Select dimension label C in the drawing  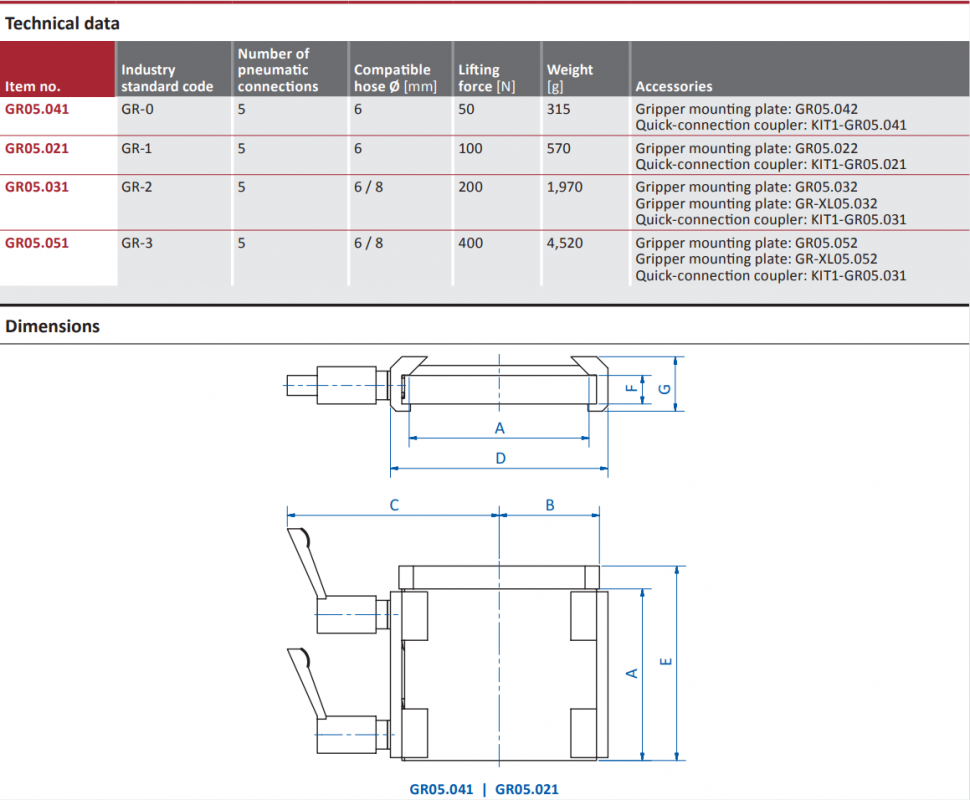coord(394,505)
